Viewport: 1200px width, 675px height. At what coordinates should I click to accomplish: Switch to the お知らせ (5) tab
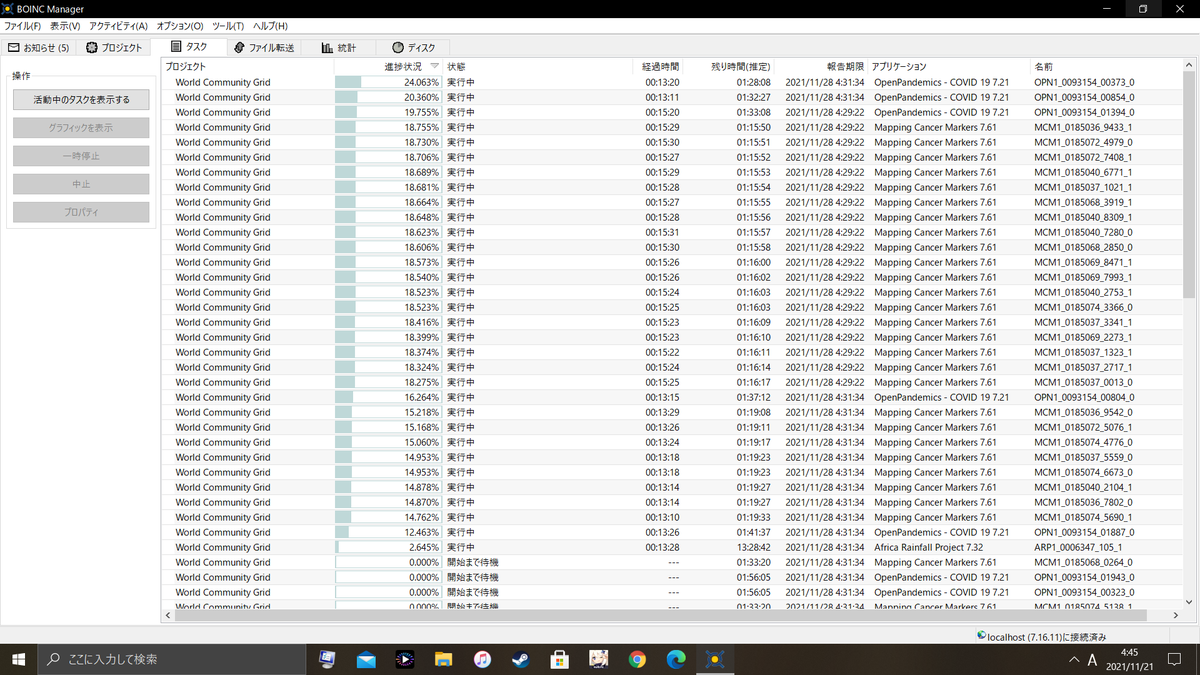(39, 47)
